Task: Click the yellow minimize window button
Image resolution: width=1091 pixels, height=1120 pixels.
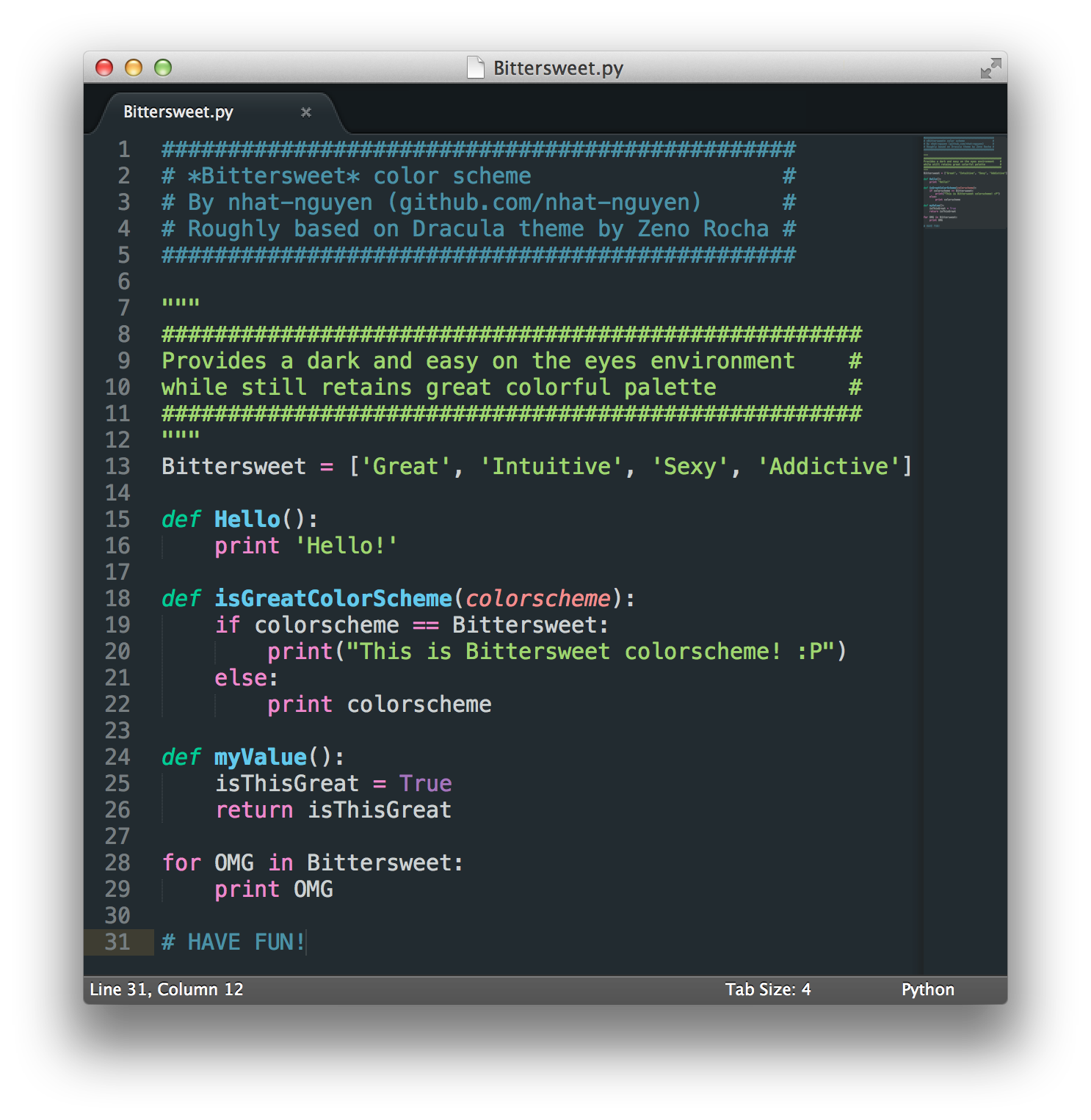Action: pos(134,68)
